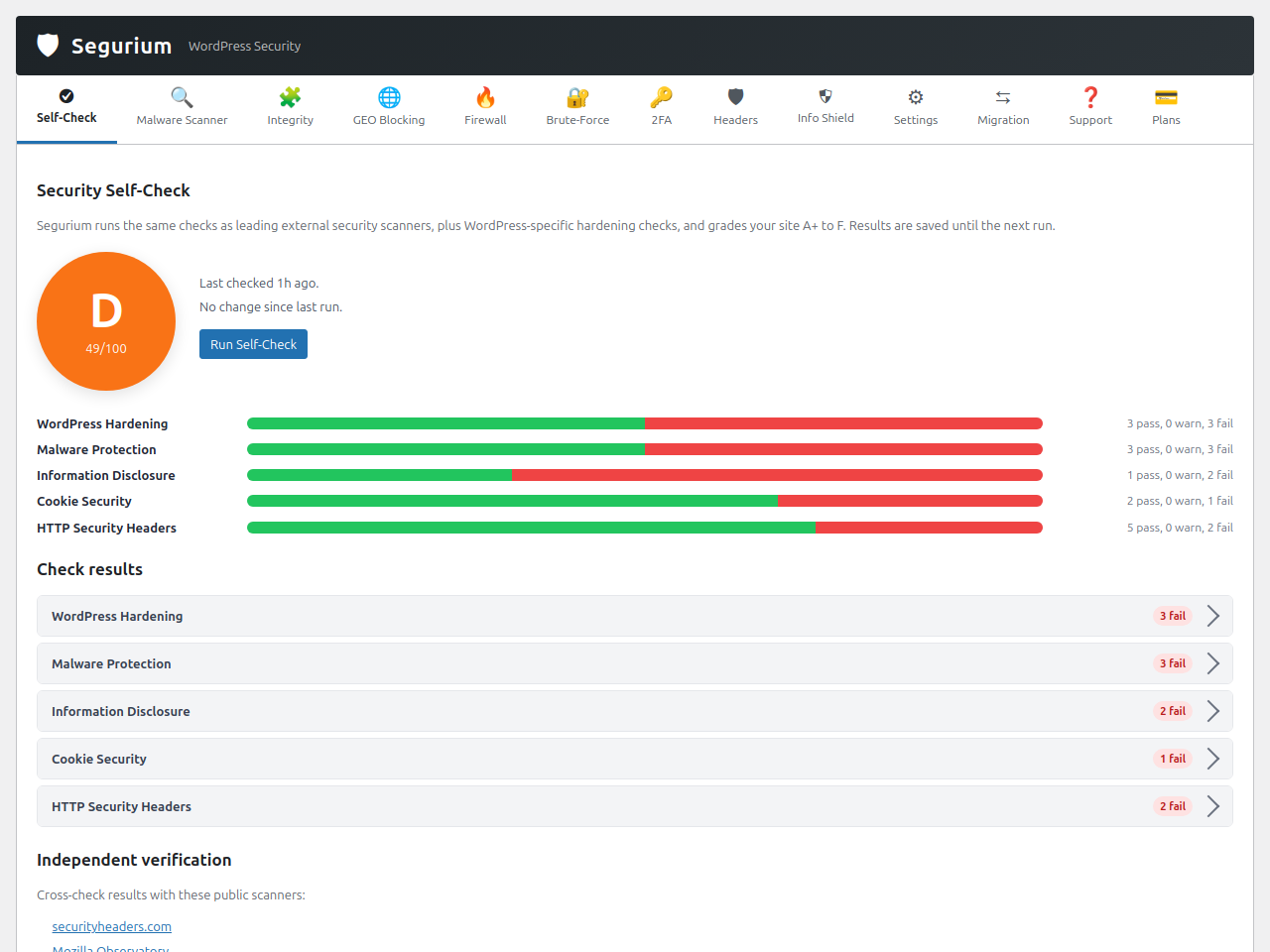1270x952 pixels.
Task: Click the 2 fail badge for HTTP Security Headers
Action: [x=1173, y=806]
